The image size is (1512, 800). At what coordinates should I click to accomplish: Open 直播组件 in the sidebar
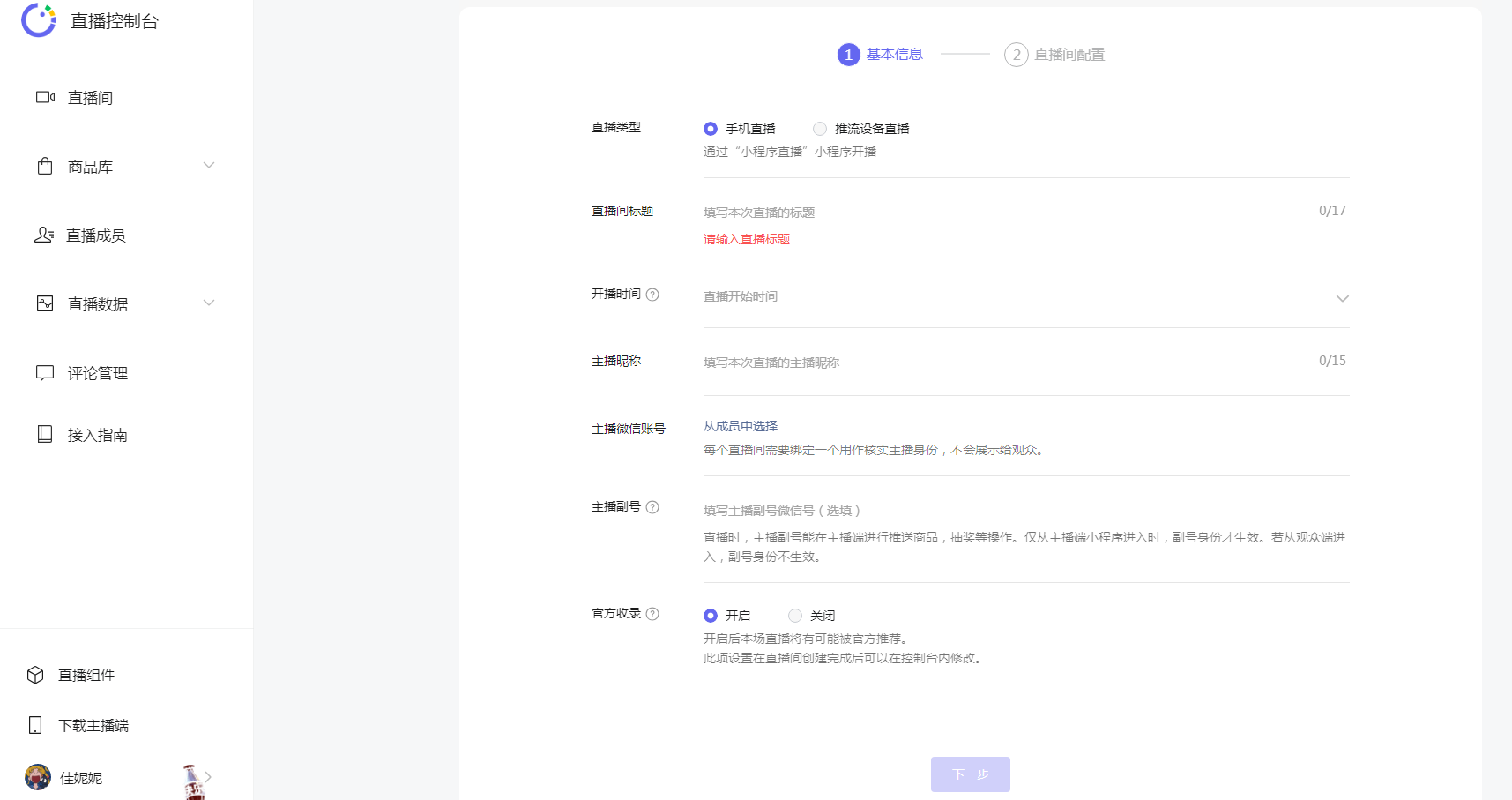86,675
